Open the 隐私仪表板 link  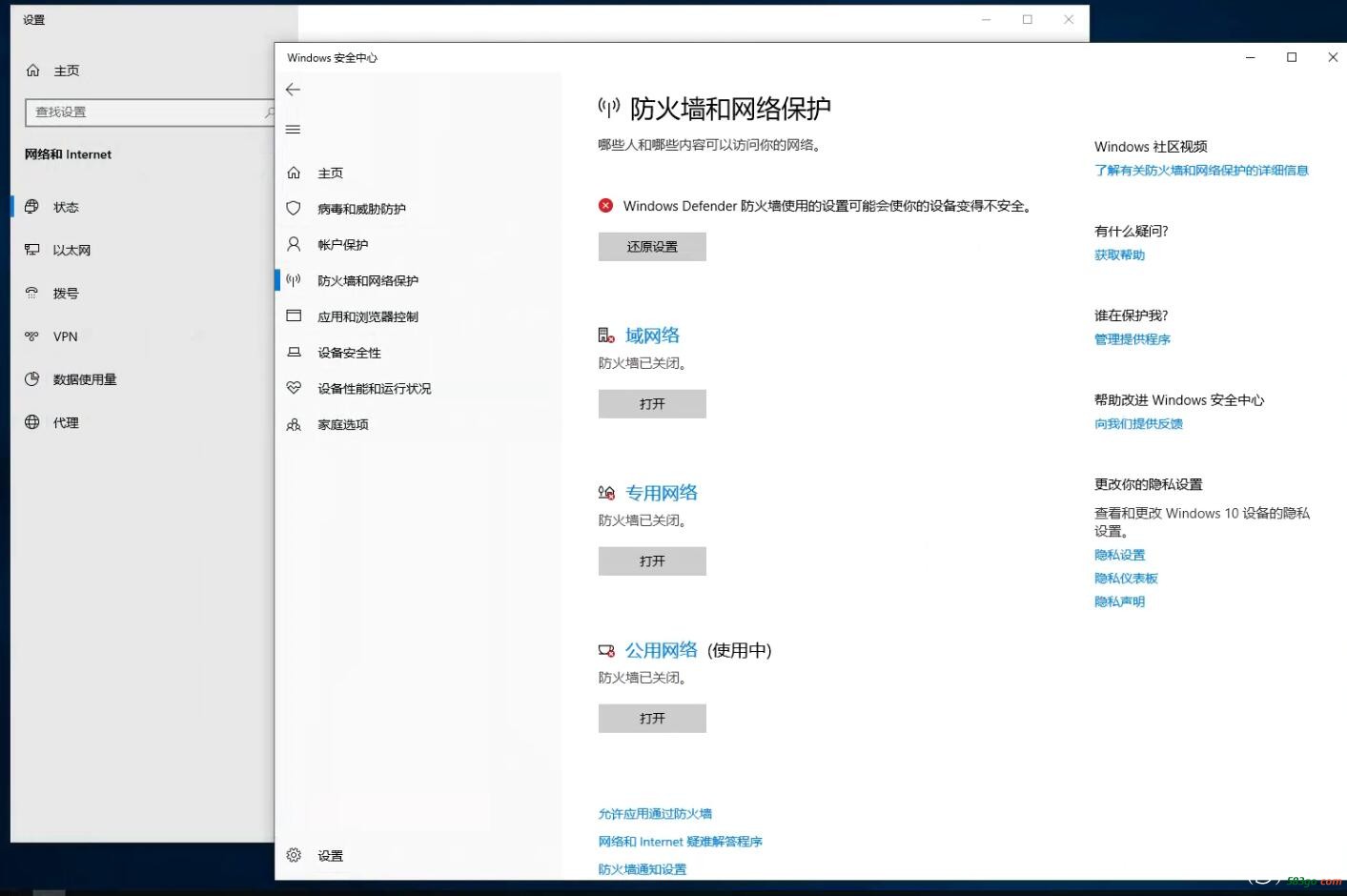(x=1126, y=579)
